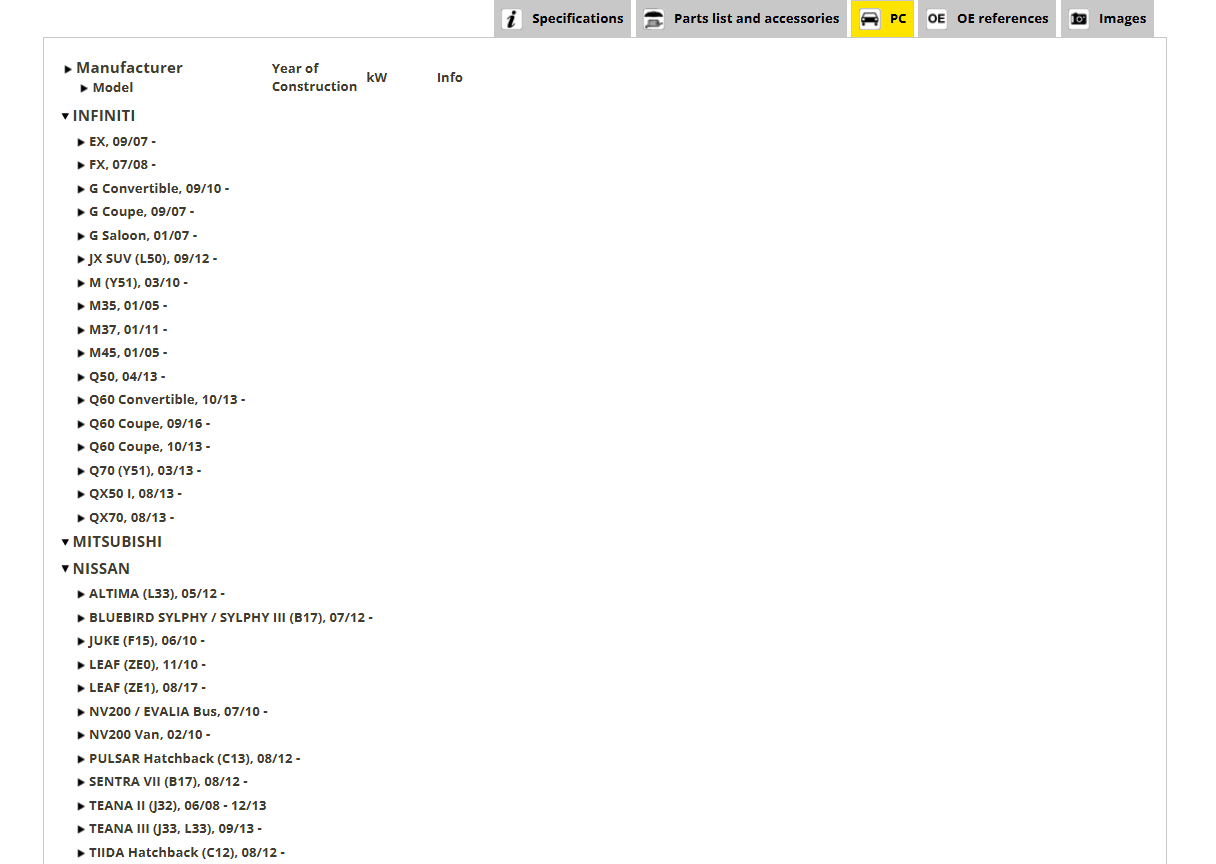This screenshot has height=864, width=1216.
Task: Open Q70 (Y51), 03/13 row
Action: 145,470
